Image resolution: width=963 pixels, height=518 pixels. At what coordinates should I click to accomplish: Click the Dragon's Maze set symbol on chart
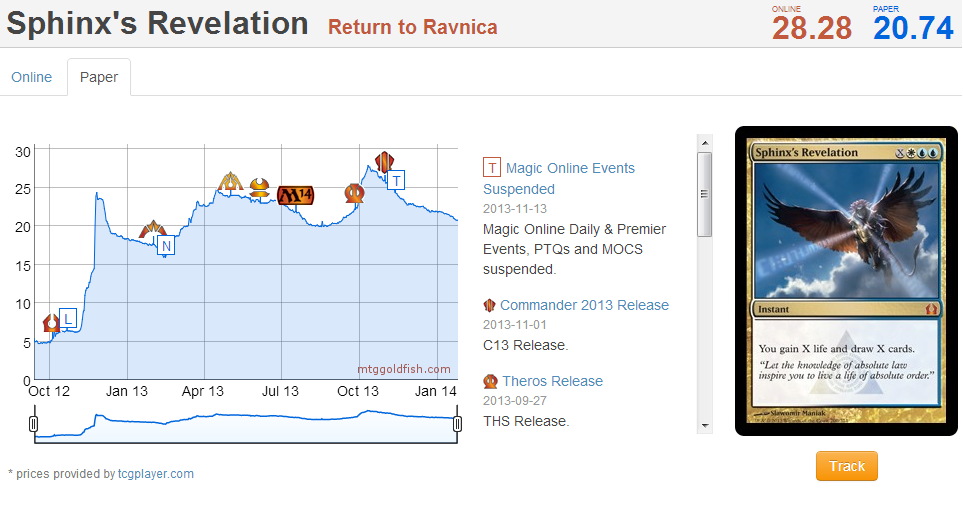231,180
